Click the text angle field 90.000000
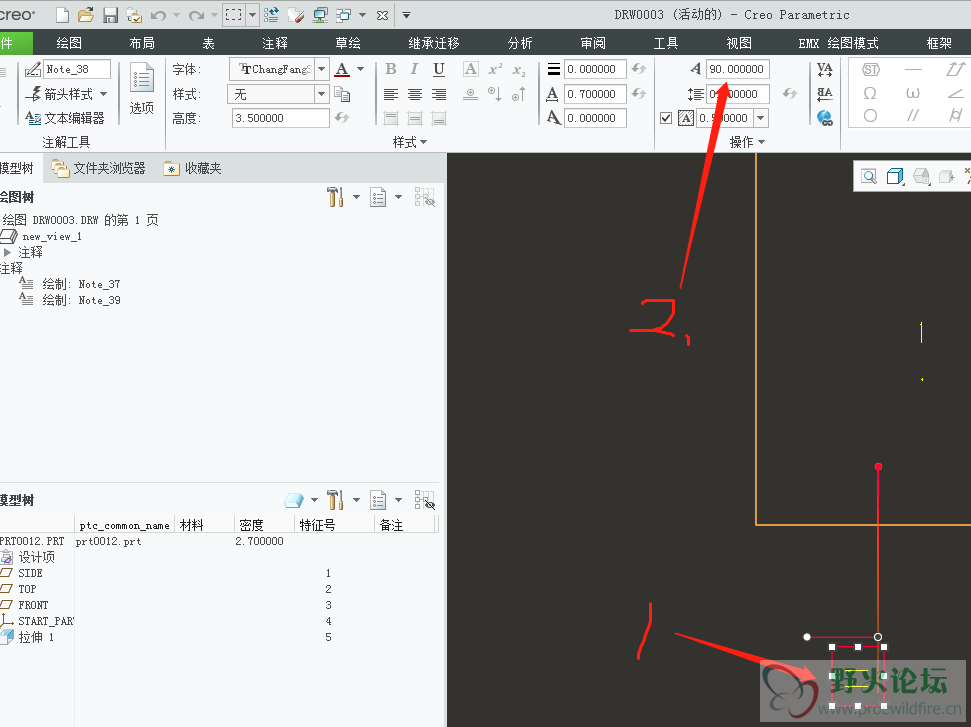This screenshot has height=727, width=971. (x=738, y=69)
